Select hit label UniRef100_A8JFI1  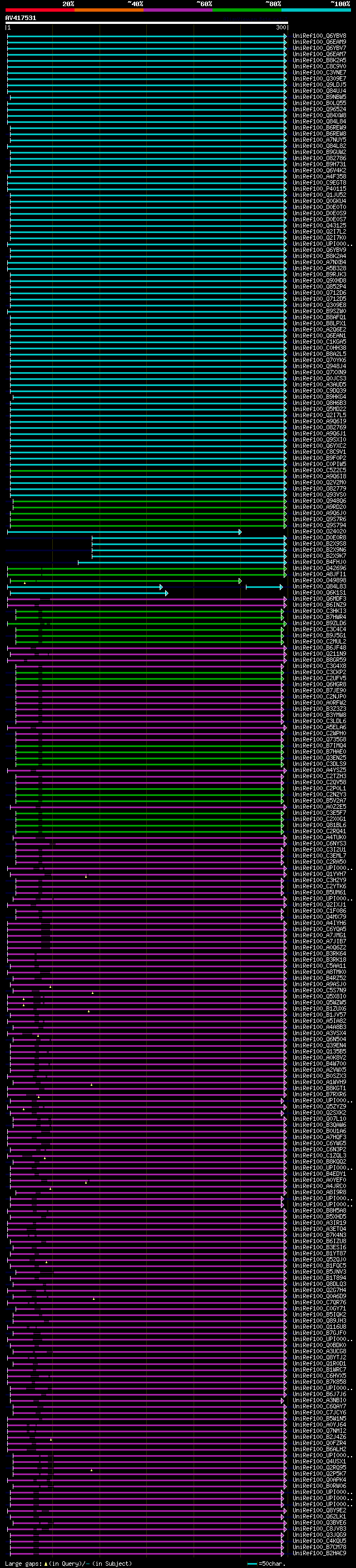(319, 575)
